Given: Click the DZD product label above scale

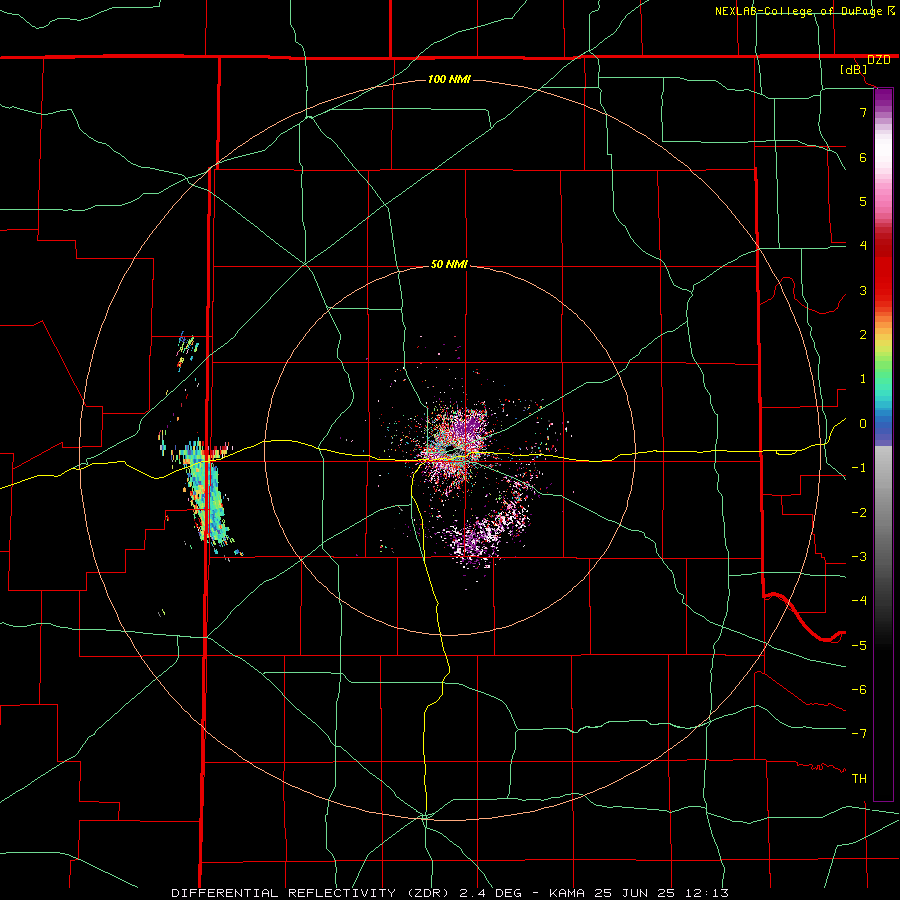Looking at the screenshot, I should pos(879,60).
